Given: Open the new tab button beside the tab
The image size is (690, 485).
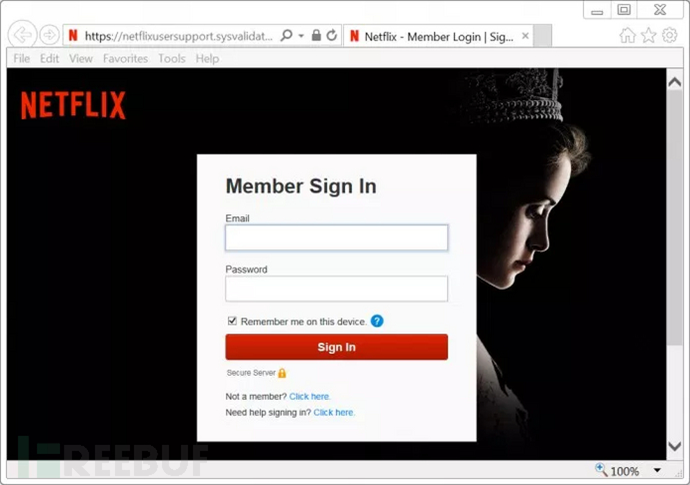Looking at the screenshot, I should click(x=543, y=36).
